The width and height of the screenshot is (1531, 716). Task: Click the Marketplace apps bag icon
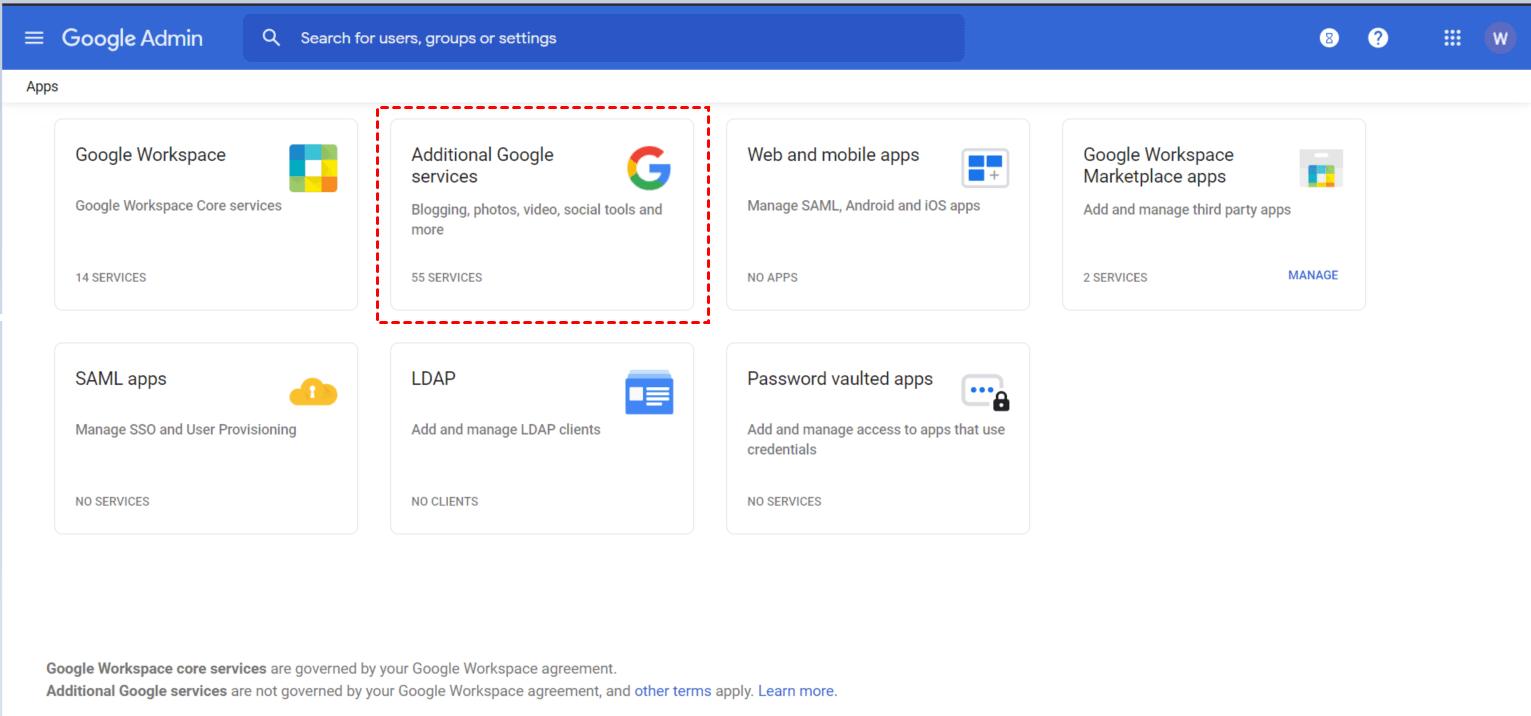pyautogui.click(x=1321, y=168)
